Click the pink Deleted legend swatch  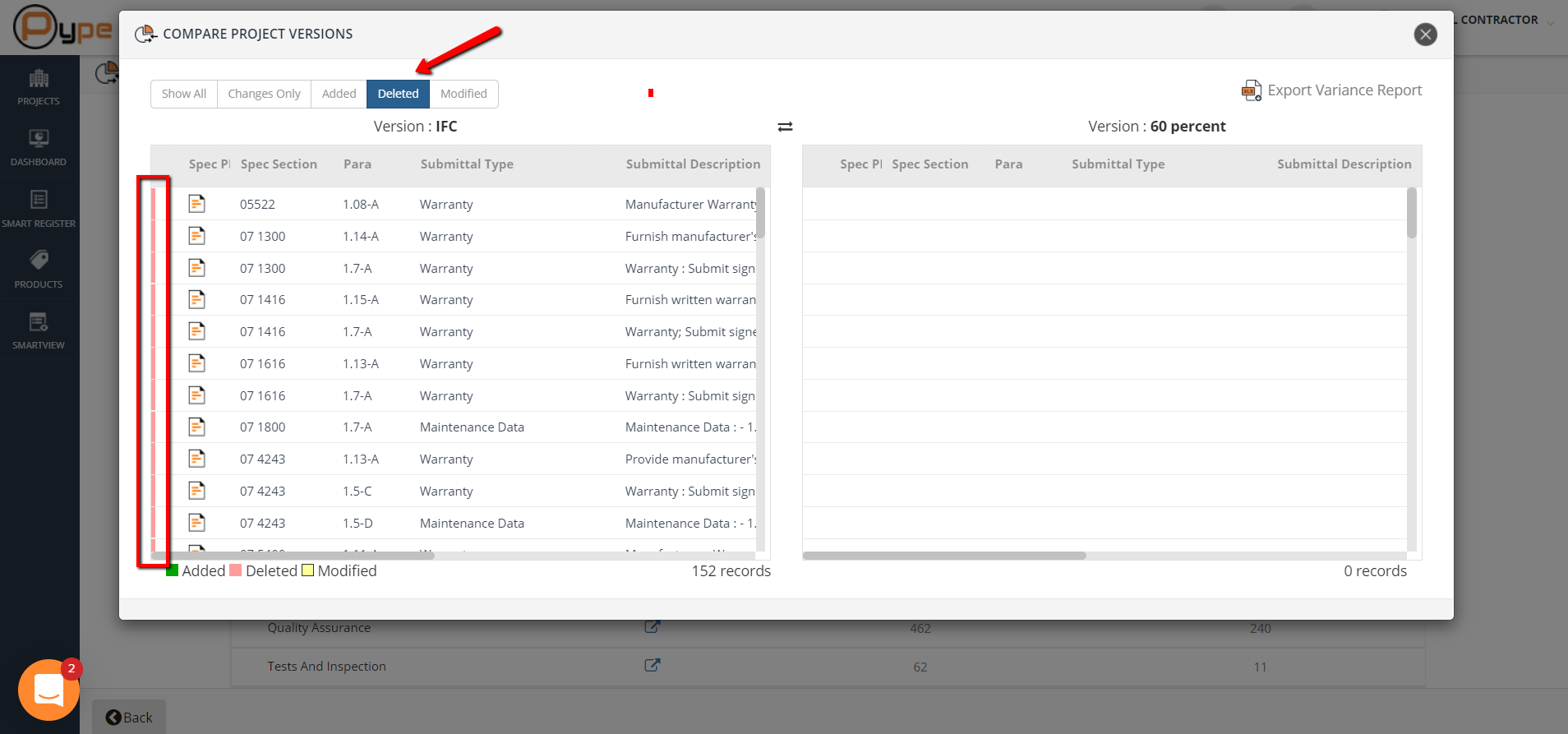tap(236, 570)
